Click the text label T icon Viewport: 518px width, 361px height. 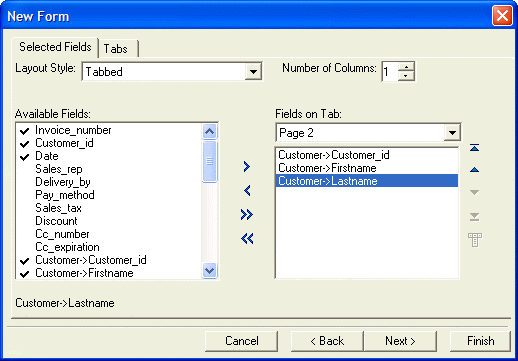click(x=475, y=240)
